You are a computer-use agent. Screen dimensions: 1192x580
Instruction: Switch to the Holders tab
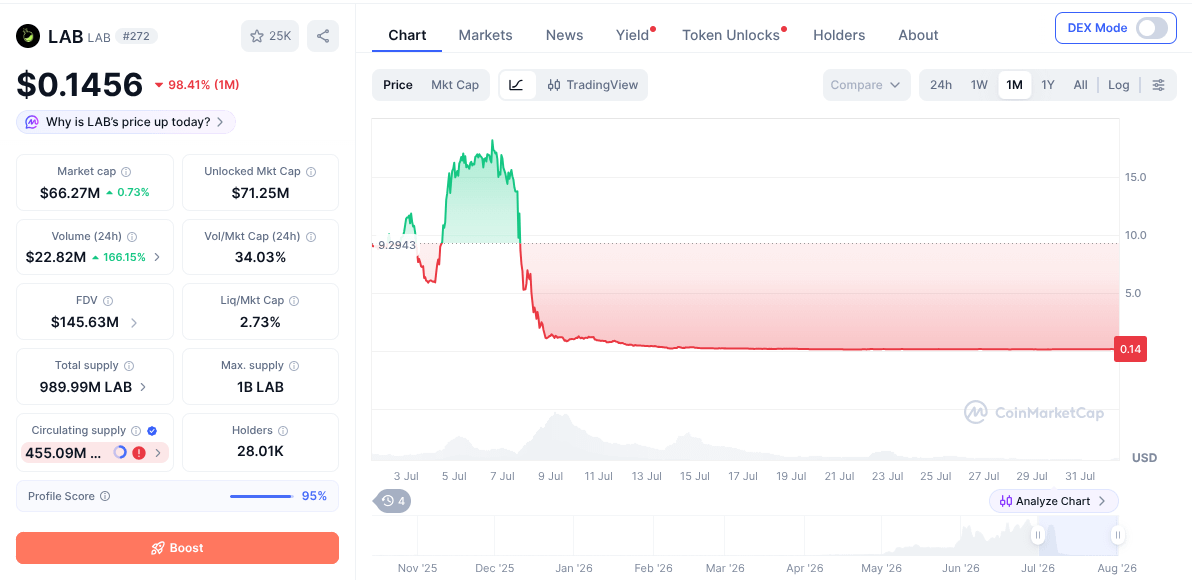click(x=839, y=35)
